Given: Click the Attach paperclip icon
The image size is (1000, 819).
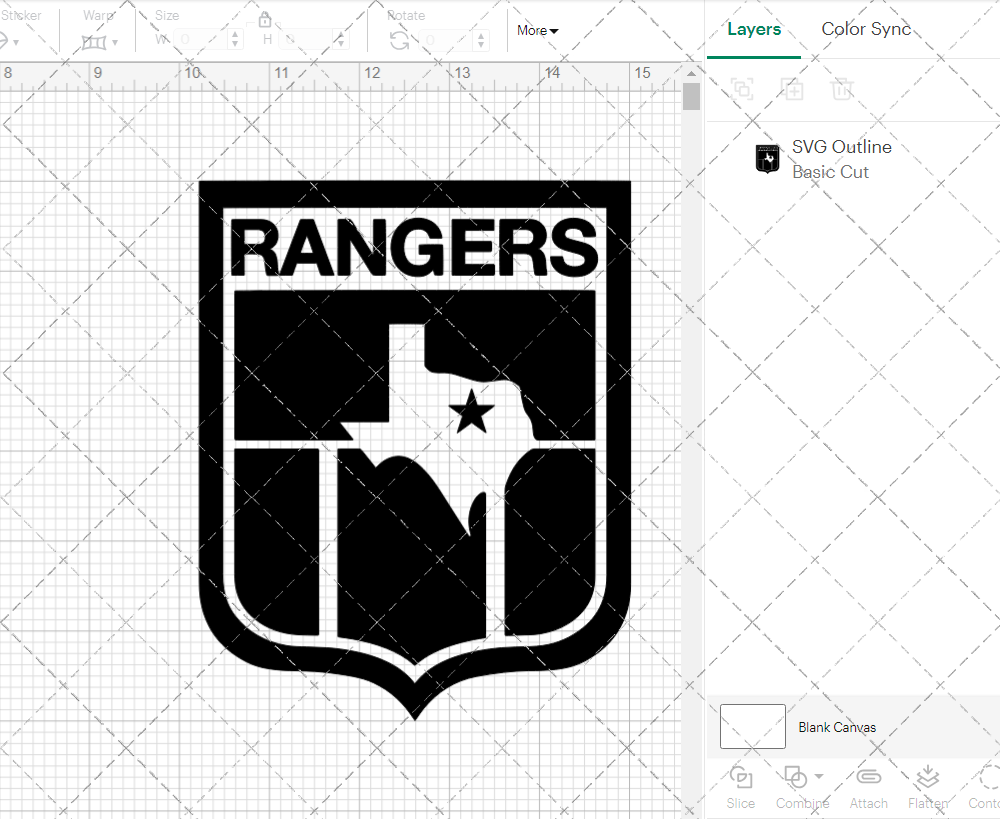Looking at the screenshot, I should click(868, 778).
